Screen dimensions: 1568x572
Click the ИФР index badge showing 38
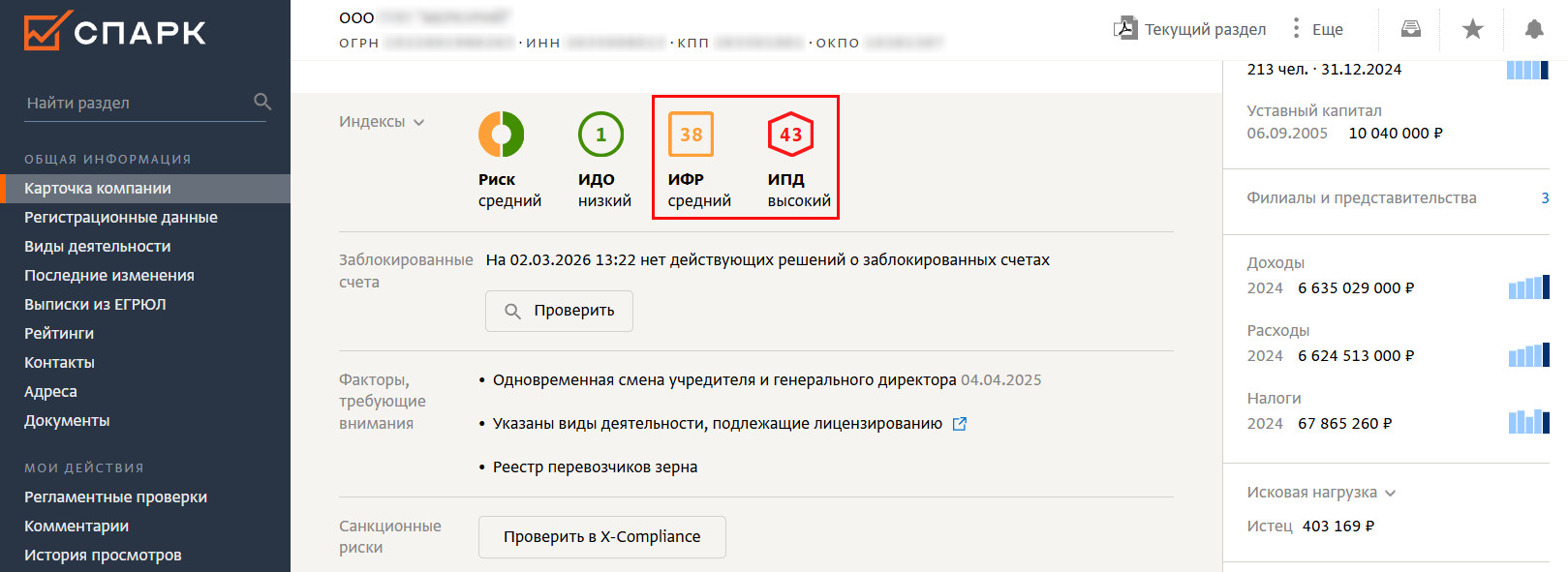691,135
